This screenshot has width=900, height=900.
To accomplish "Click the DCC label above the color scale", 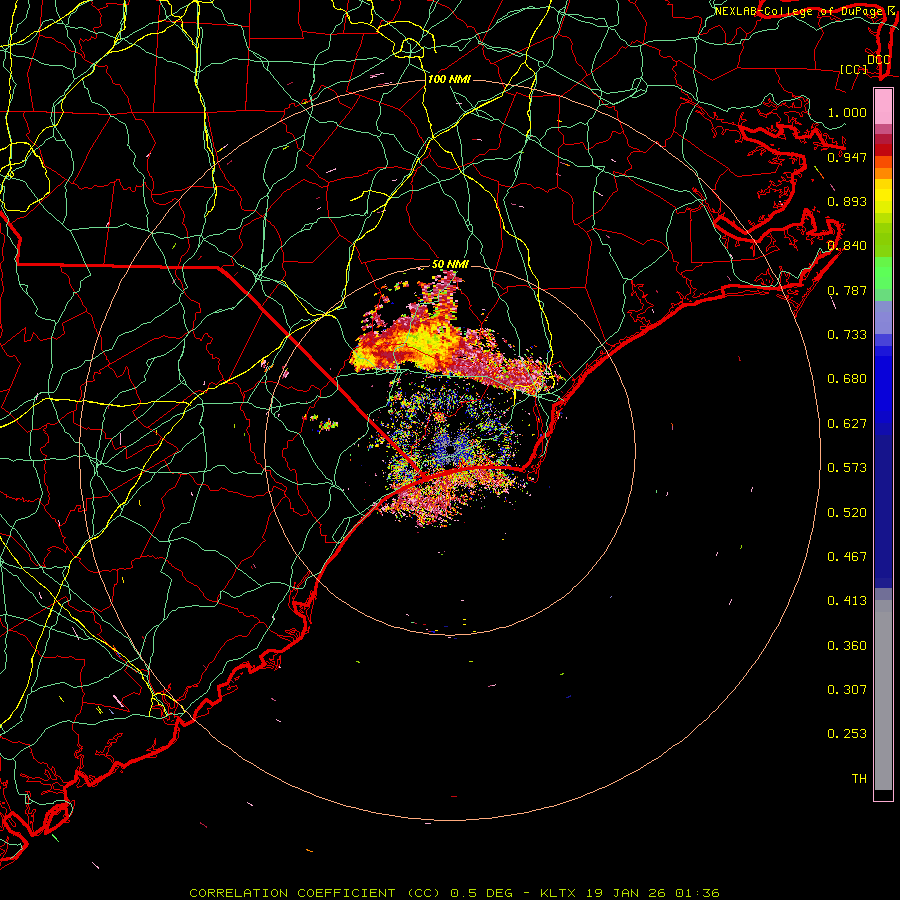I will [x=878, y=59].
